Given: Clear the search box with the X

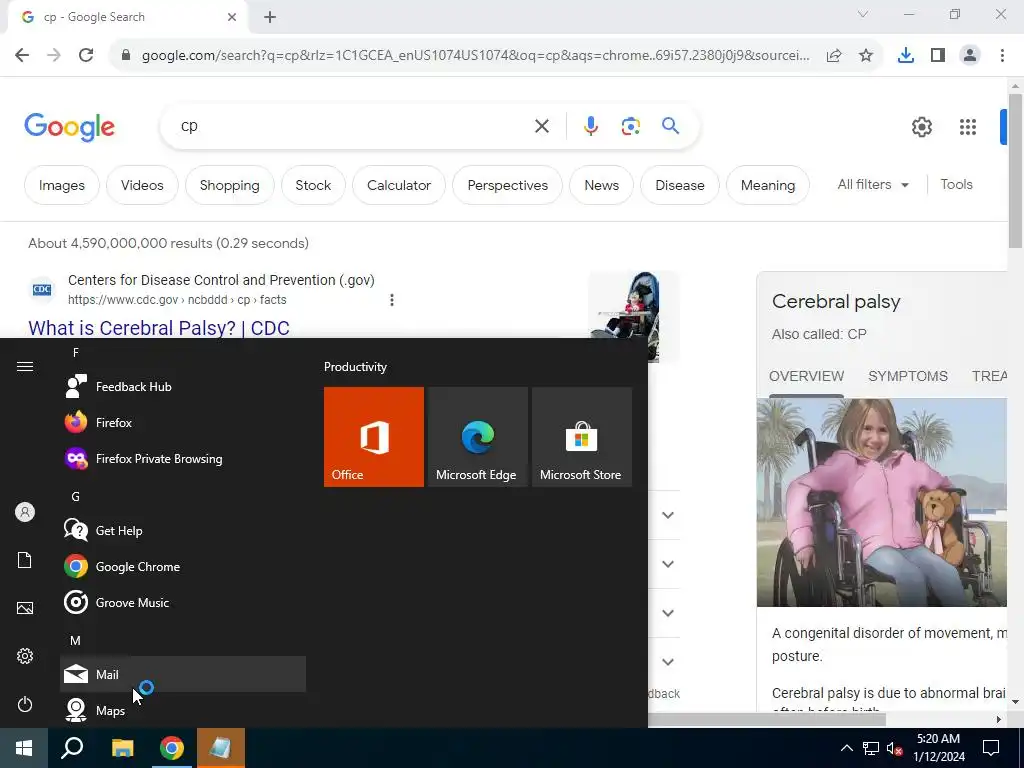Looking at the screenshot, I should [x=541, y=126].
